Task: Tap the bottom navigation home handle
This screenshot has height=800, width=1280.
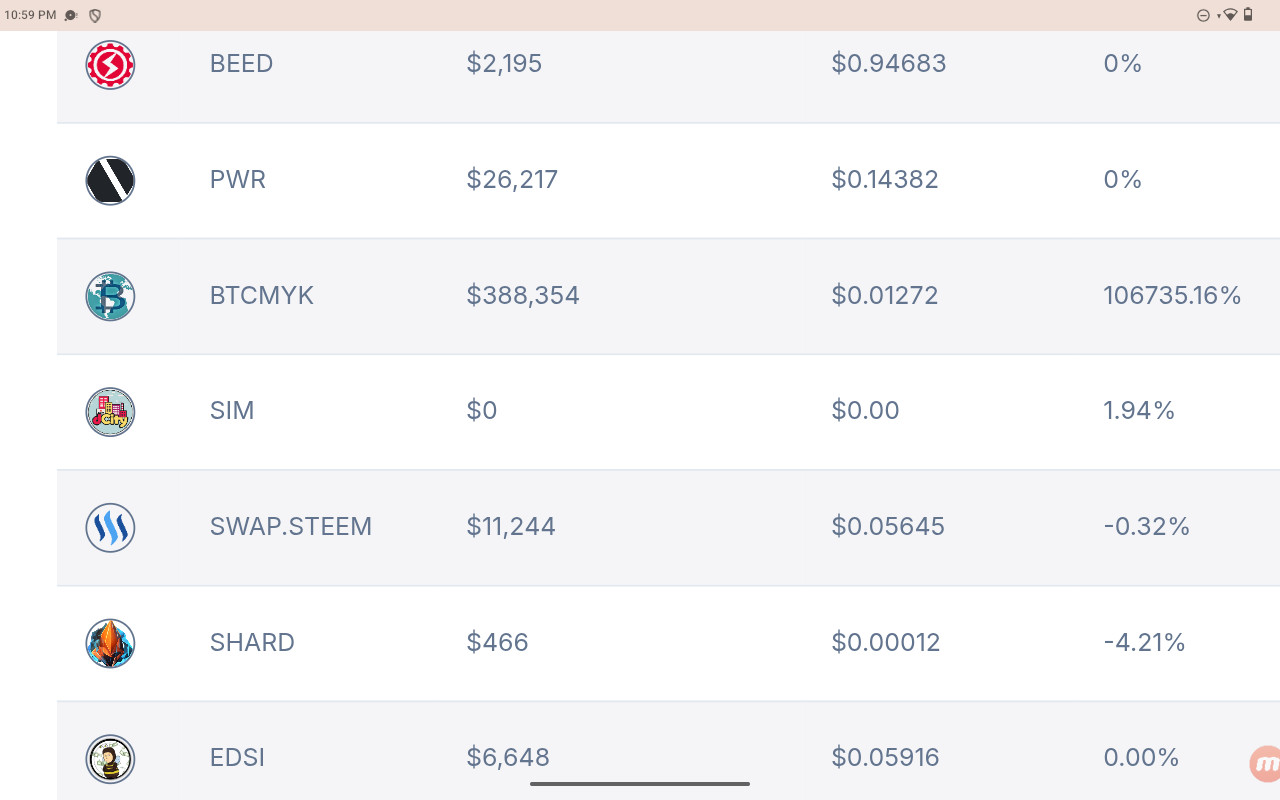Action: tap(640, 784)
